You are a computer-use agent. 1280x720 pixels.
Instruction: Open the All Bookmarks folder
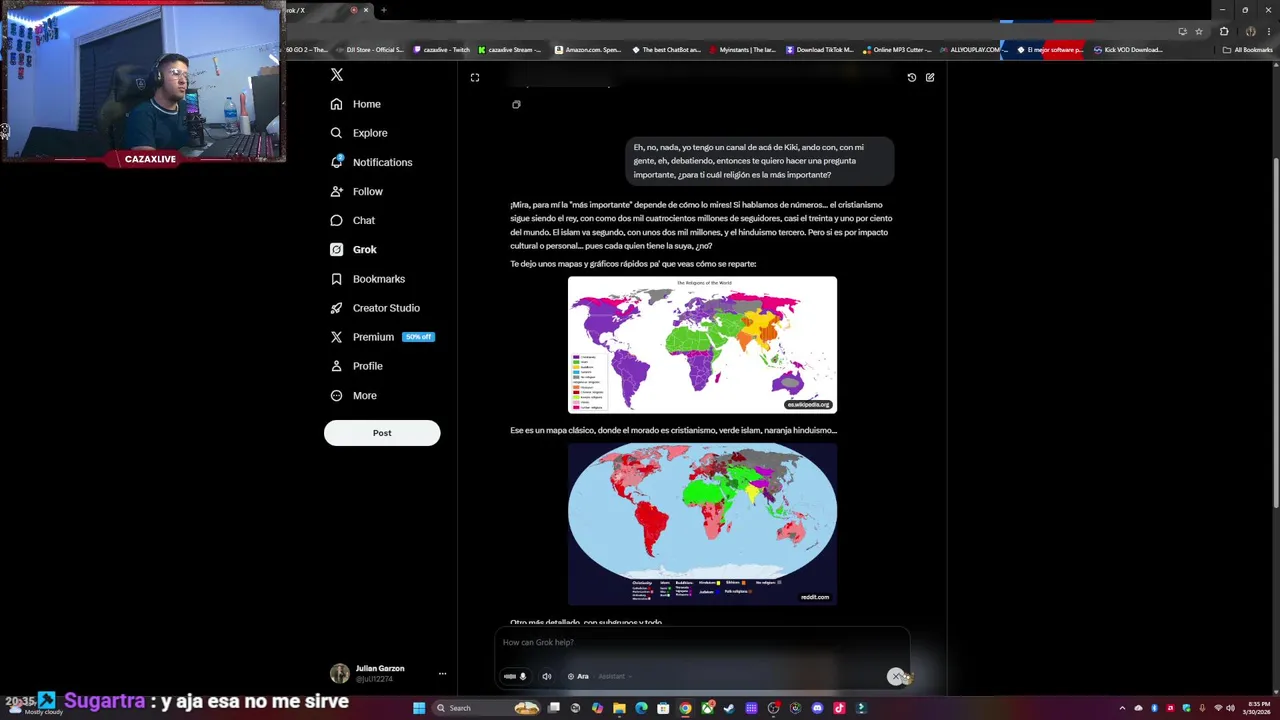point(1248,50)
